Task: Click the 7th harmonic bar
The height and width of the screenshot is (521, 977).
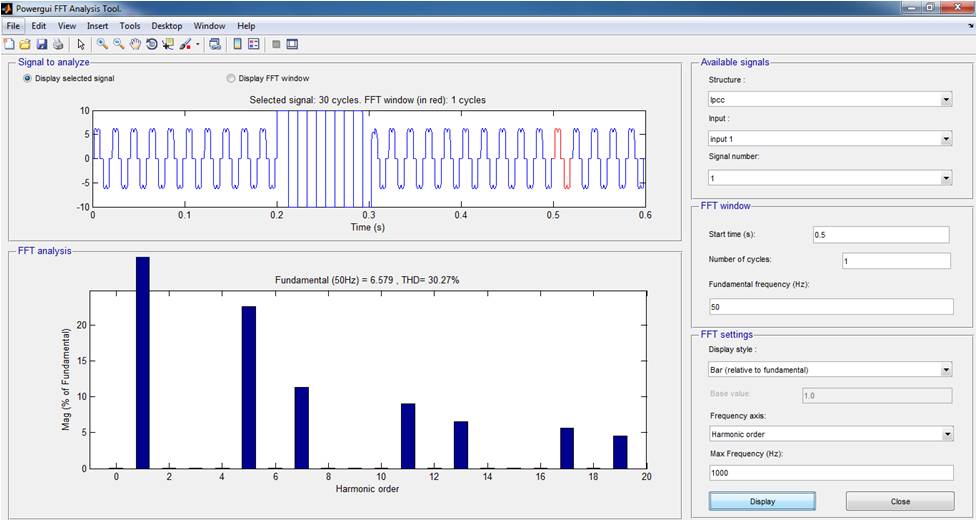Action: (x=302, y=428)
